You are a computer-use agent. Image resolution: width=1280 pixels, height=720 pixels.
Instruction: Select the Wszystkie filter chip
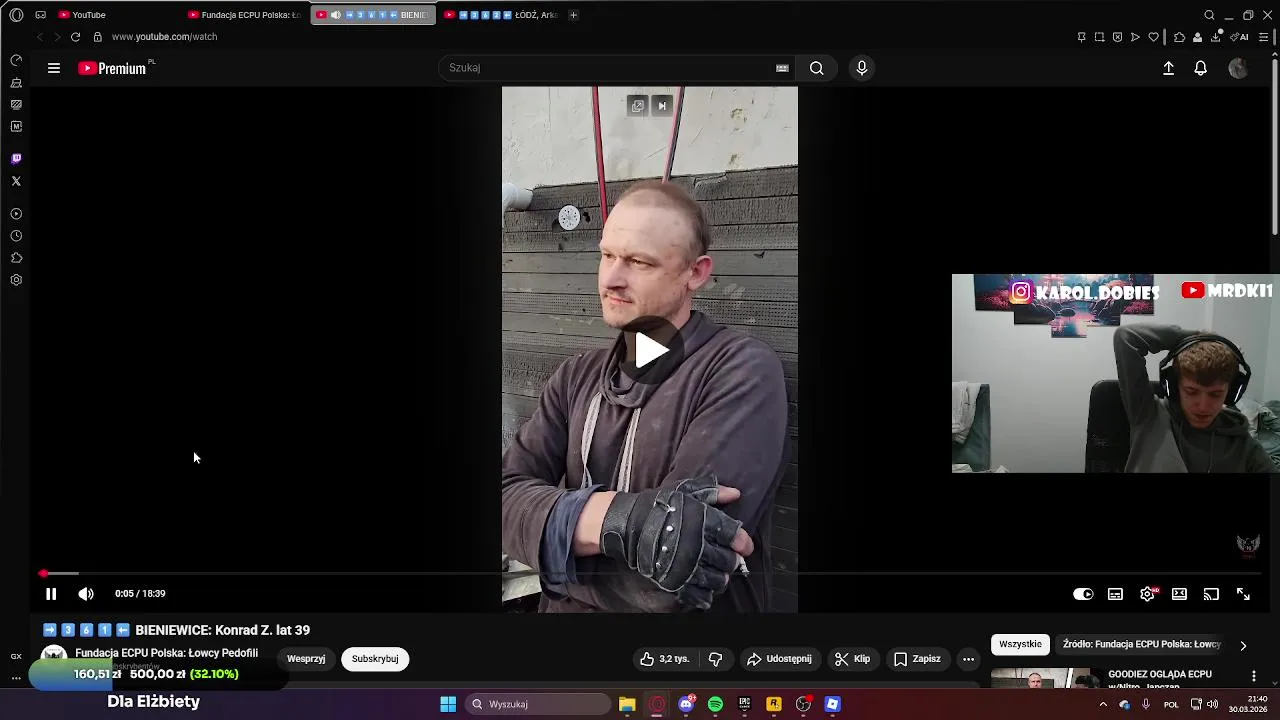1020,644
